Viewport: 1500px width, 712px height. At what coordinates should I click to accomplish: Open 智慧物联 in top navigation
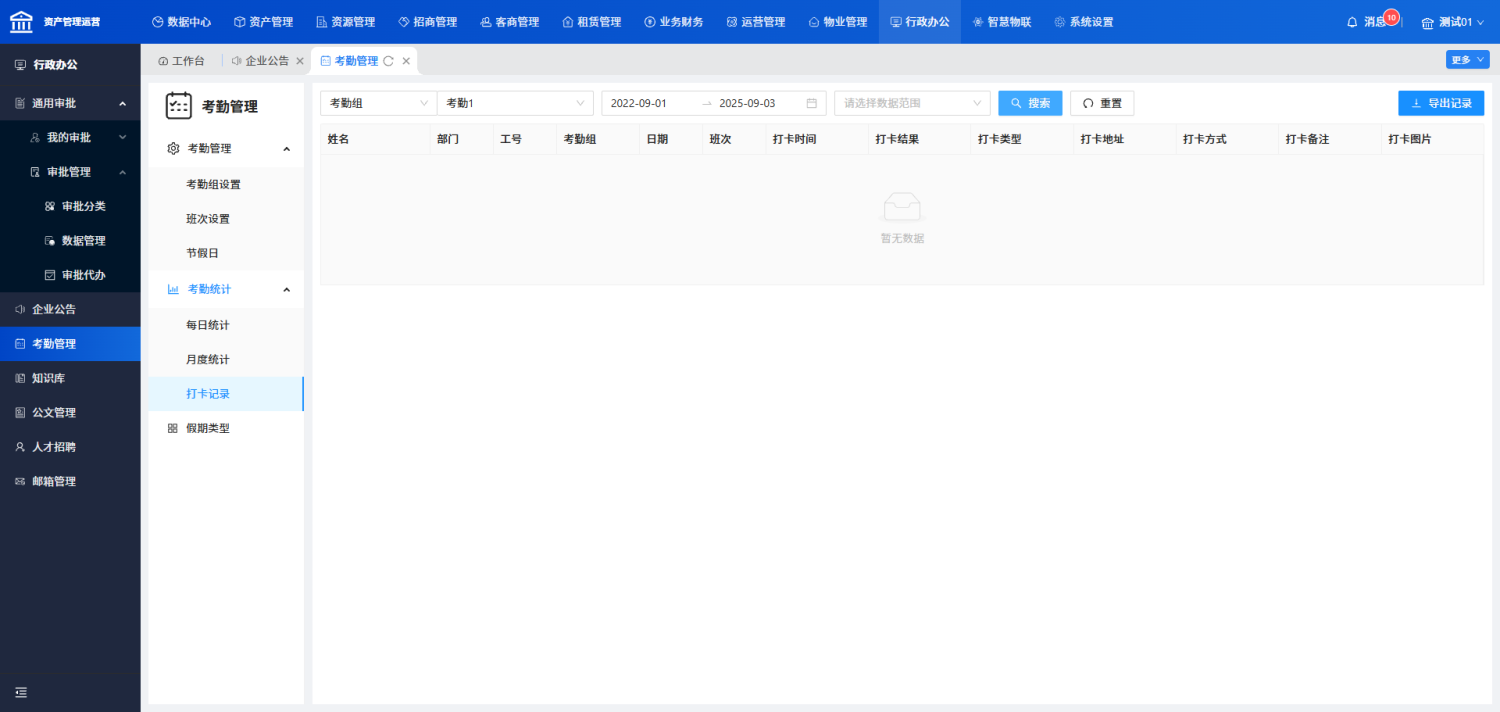tap(1001, 22)
